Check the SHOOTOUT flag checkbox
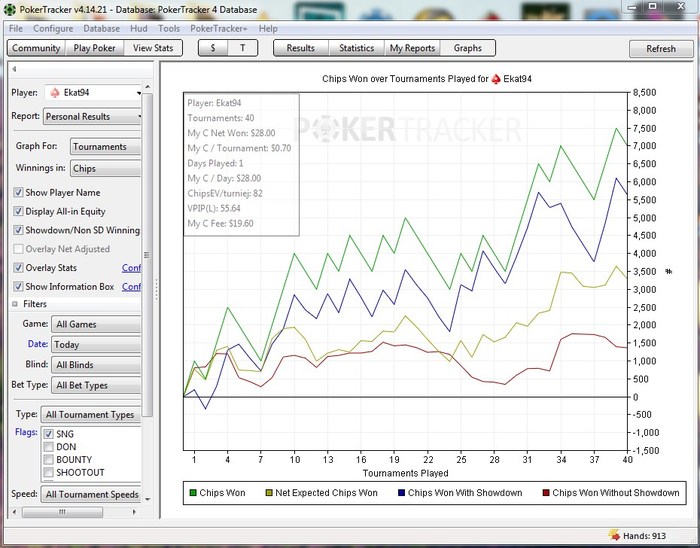The height and width of the screenshot is (548, 700). (49, 472)
